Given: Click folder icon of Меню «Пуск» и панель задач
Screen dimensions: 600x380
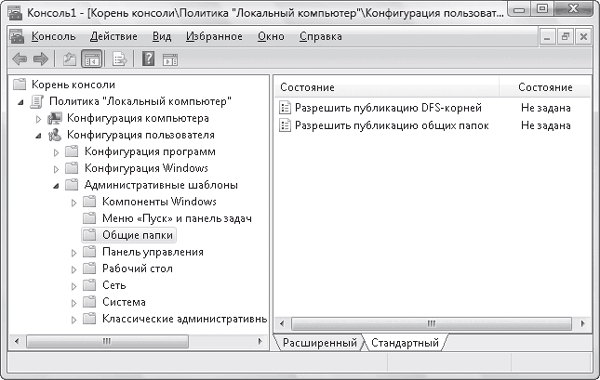Looking at the screenshot, I should click(89, 218).
